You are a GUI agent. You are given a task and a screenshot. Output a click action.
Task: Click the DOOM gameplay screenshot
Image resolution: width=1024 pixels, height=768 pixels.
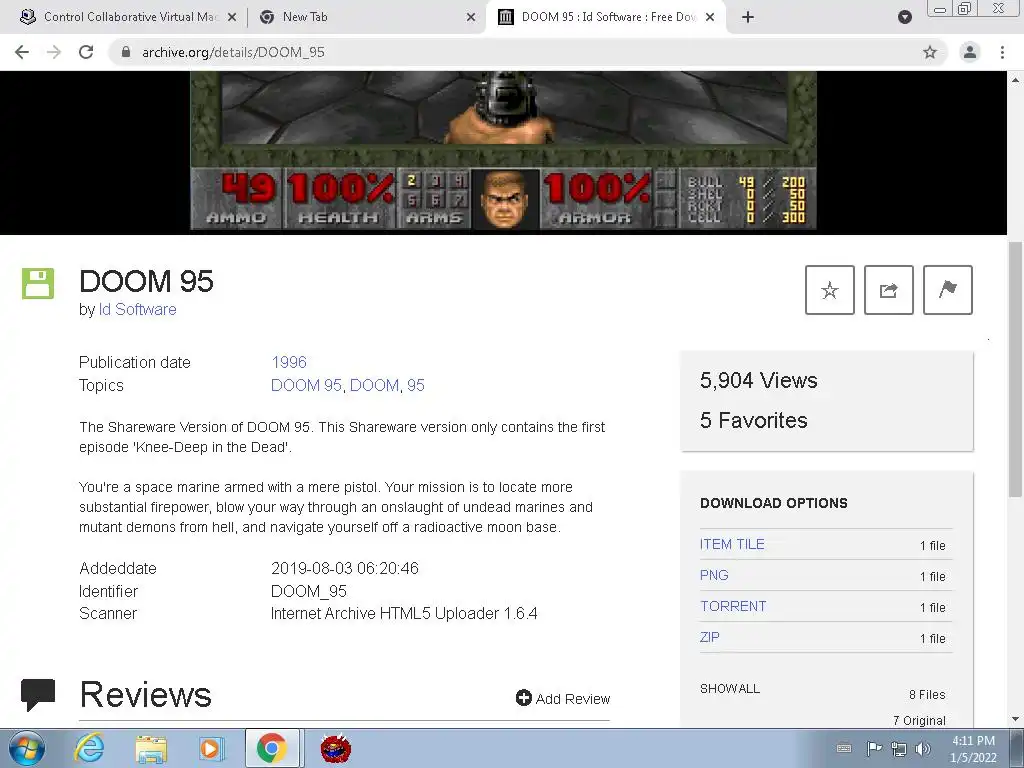(503, 152)
